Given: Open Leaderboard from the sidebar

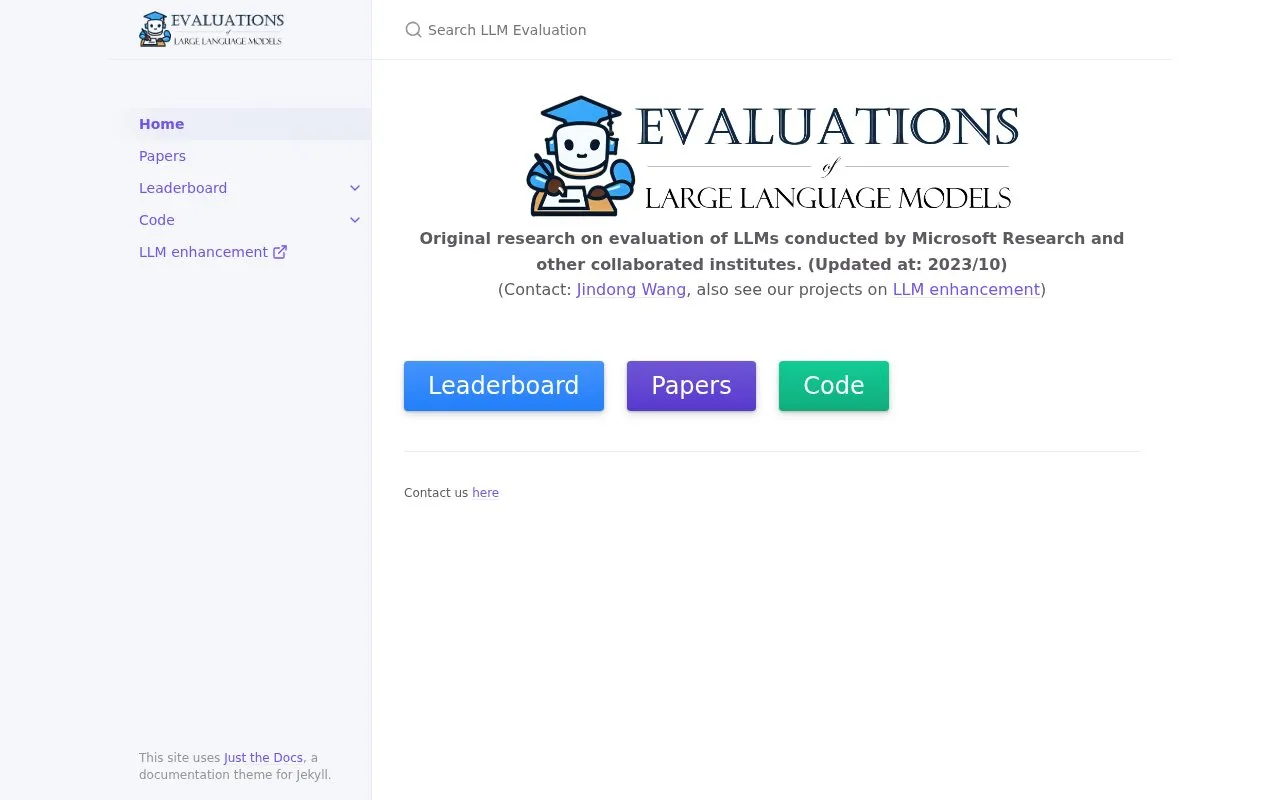Looking at the screenshot, I should (x=183, y=188).
